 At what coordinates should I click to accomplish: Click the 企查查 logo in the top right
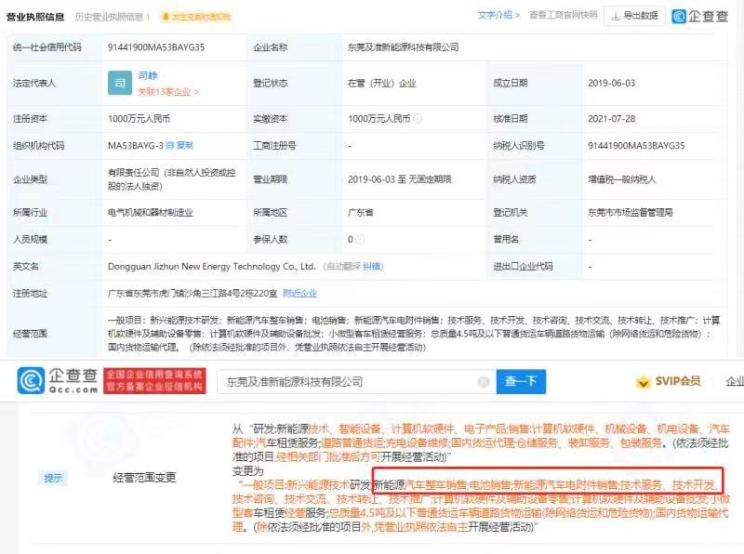(700, 16)
